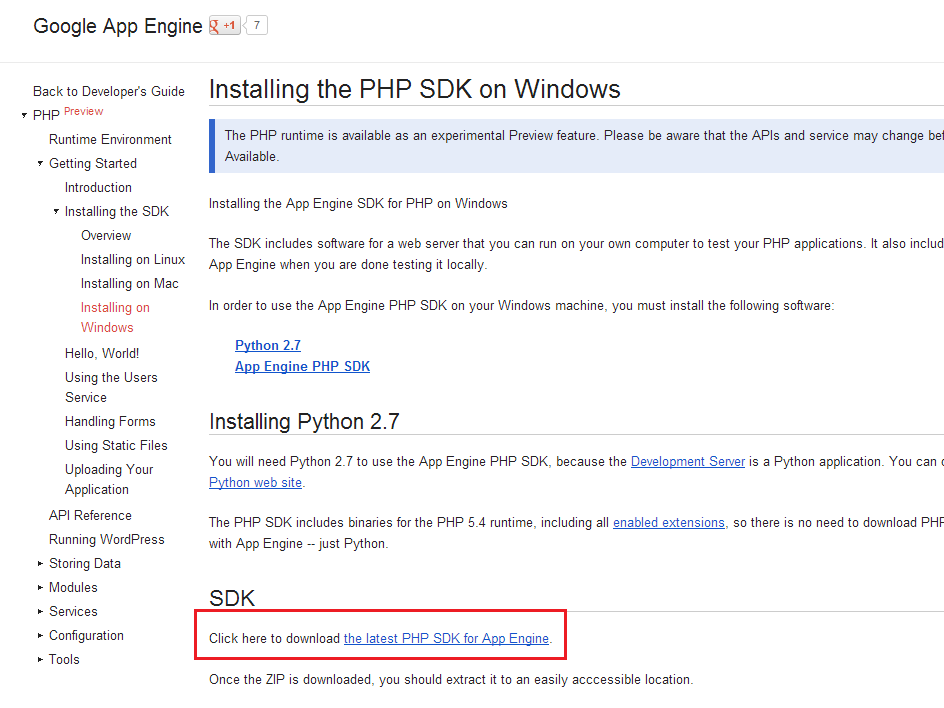Image resolution: width=944 pixels, height=708 pixels.
Task: Select Services in sidebar
Action: tap(73, 612)
